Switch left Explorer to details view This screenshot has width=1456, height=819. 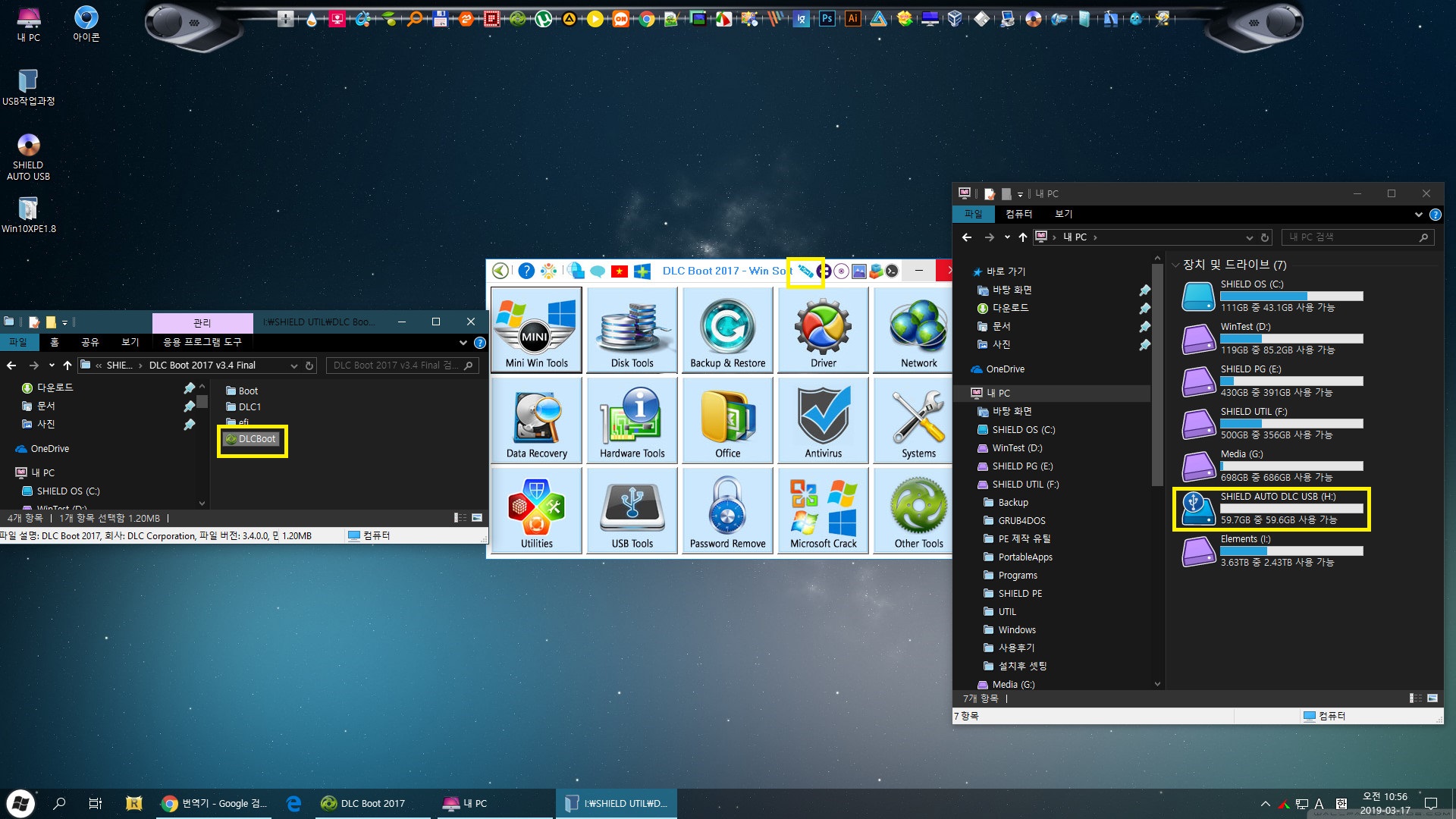tap(460, 518)
